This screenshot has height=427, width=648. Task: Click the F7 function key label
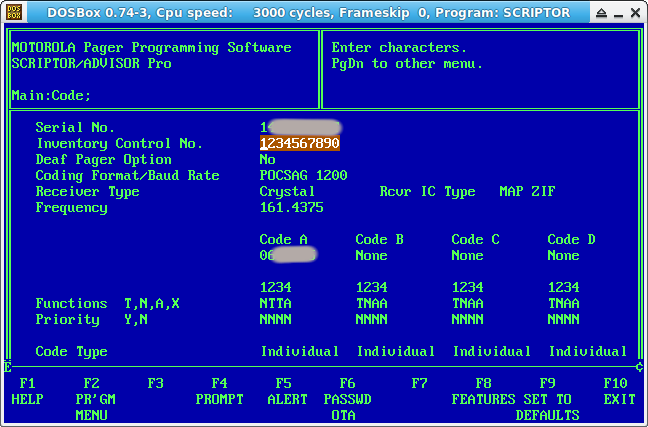pos(419,384)
